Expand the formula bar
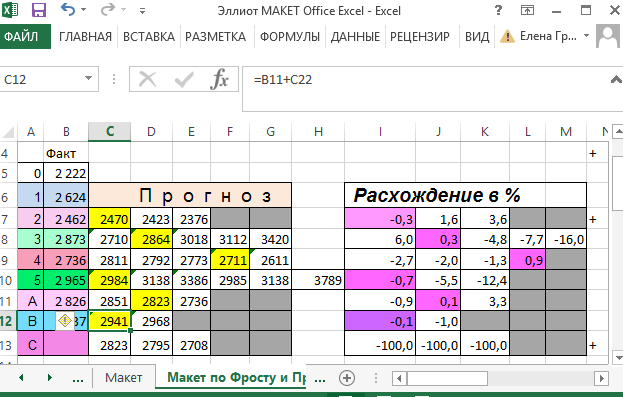This screenshot has height=397, width=623. coord(616,80)
